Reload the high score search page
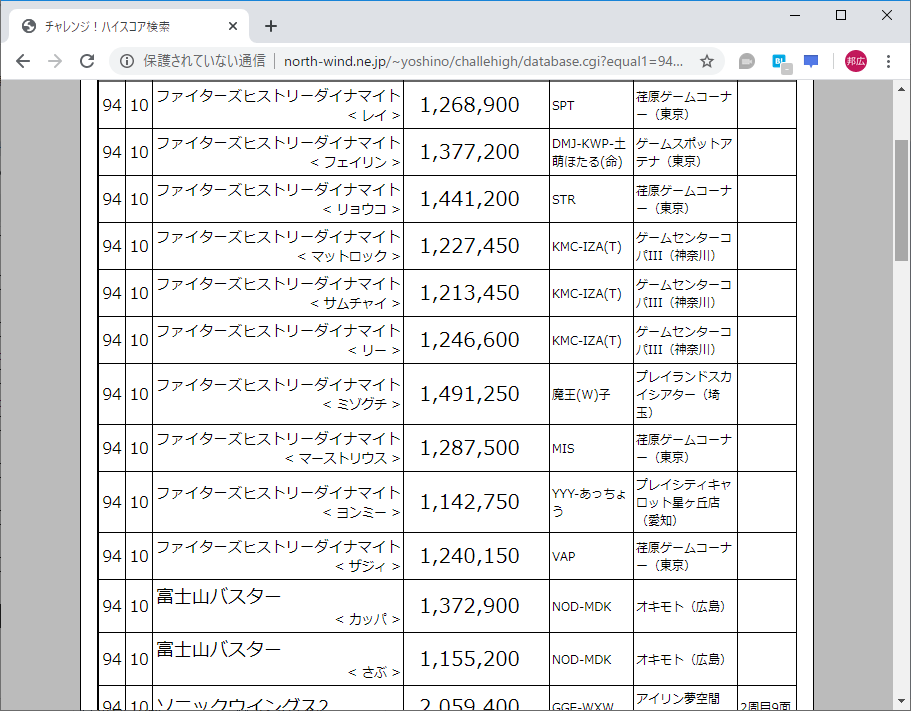The image size is (911, 711). [x=88, y=61]
